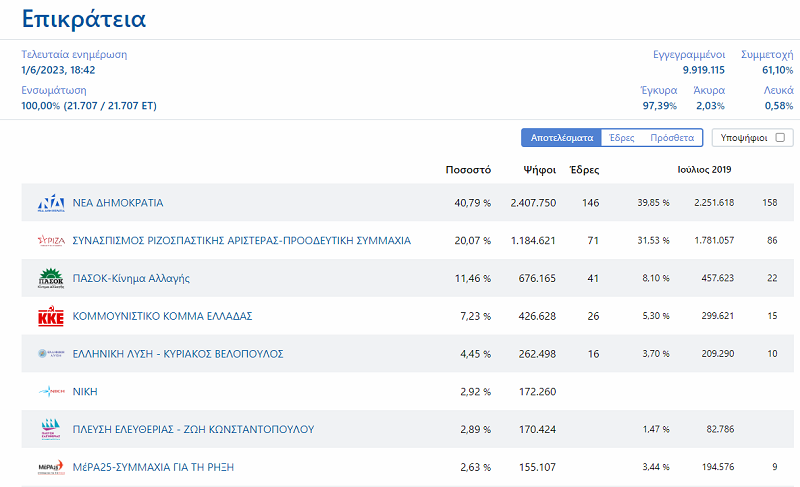Click Πλεύση Ελευθερίας 2019 votes 82.786
Image resolution: width=800 pixels, height=487 pixels.
(x=720, y=429)
